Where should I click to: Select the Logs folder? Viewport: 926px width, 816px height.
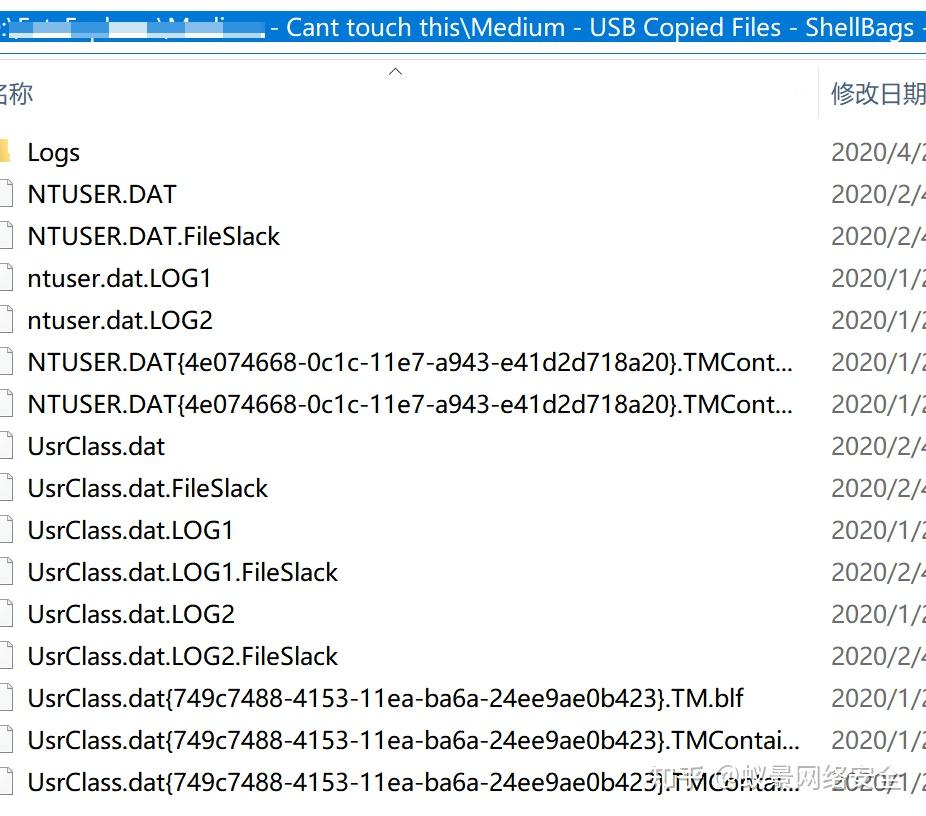click(x=53, y=153)
